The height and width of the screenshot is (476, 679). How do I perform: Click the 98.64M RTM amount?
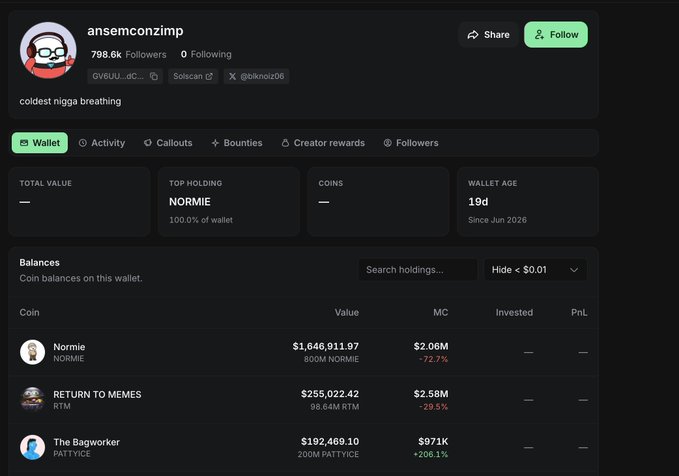(335, 407)
